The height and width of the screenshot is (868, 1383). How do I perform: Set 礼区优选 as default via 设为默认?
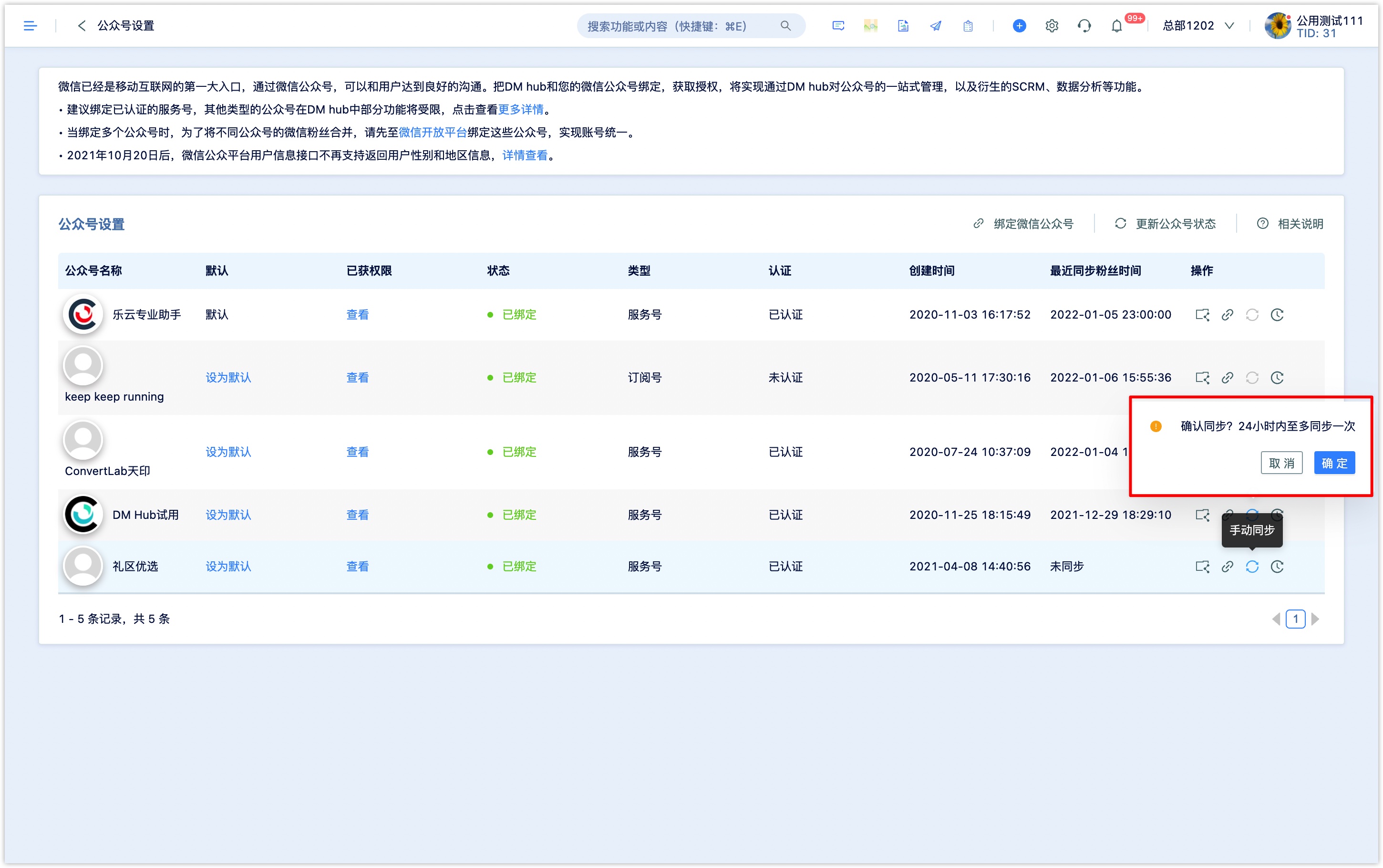tap(228, 567)
